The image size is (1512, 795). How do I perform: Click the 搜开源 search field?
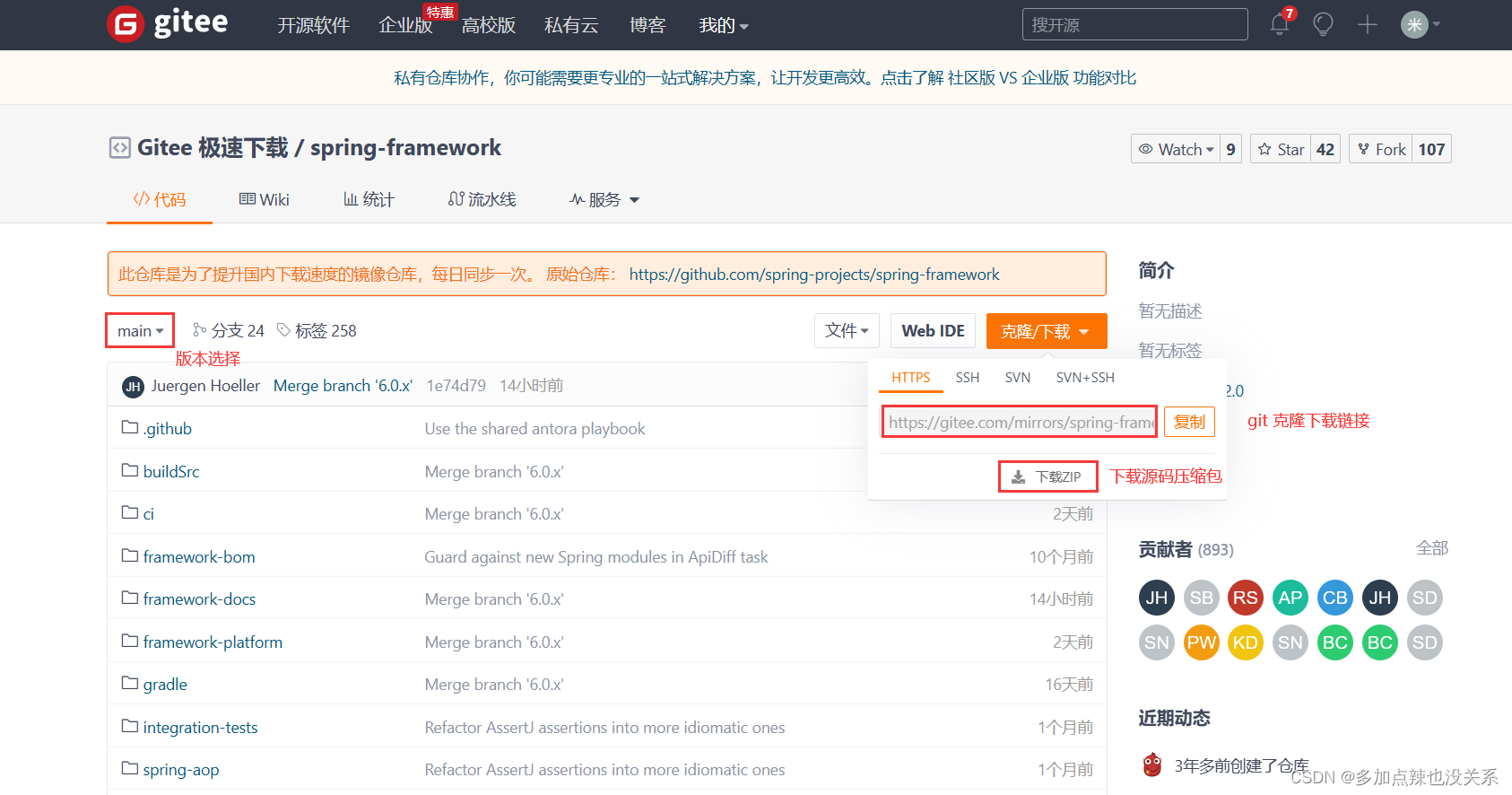pyautogui.click(x=1134, y=24)
